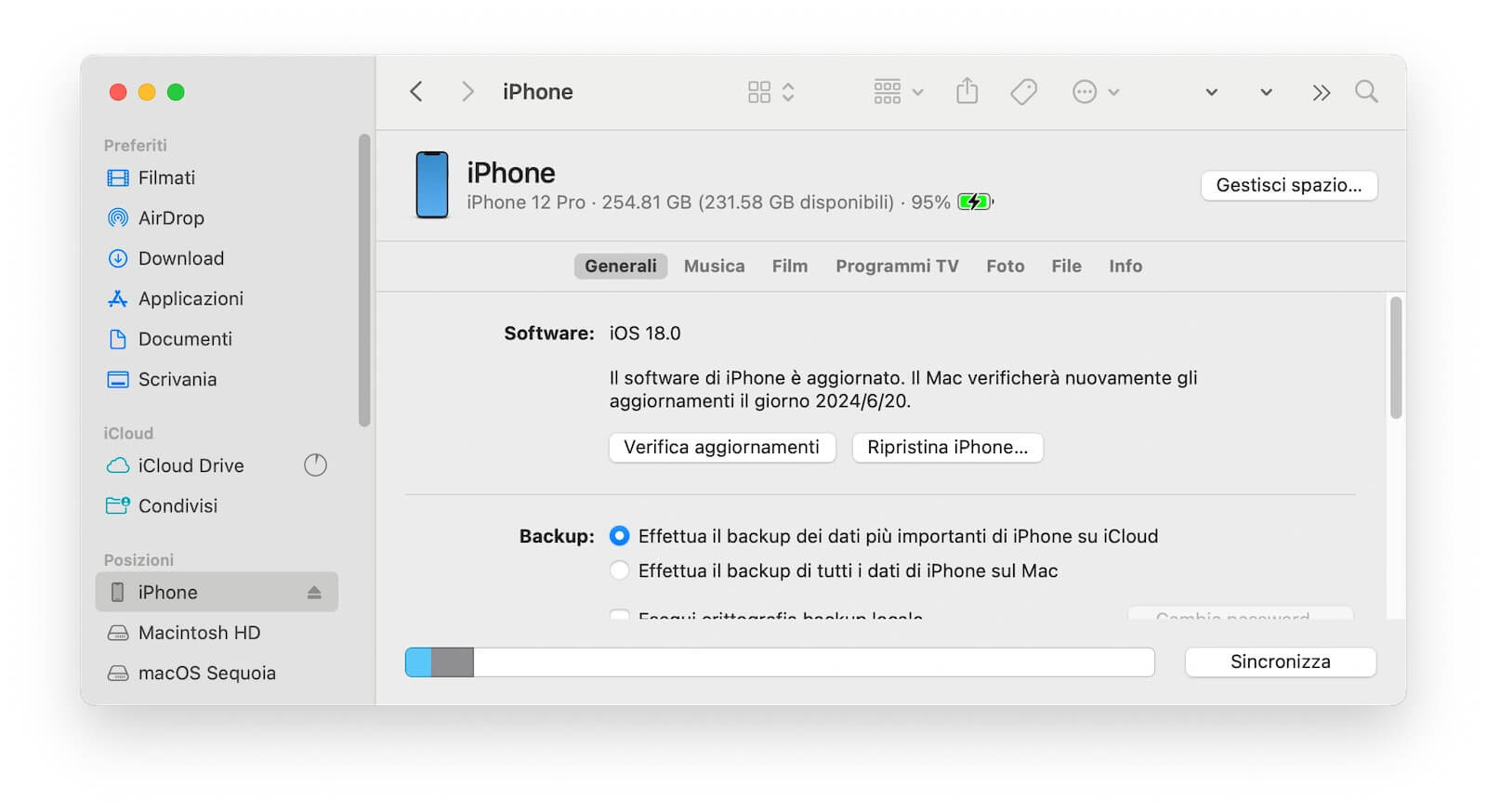Switch to icon grid view
The height and width of the screenshot is (812, 1487).
point(759,91)
